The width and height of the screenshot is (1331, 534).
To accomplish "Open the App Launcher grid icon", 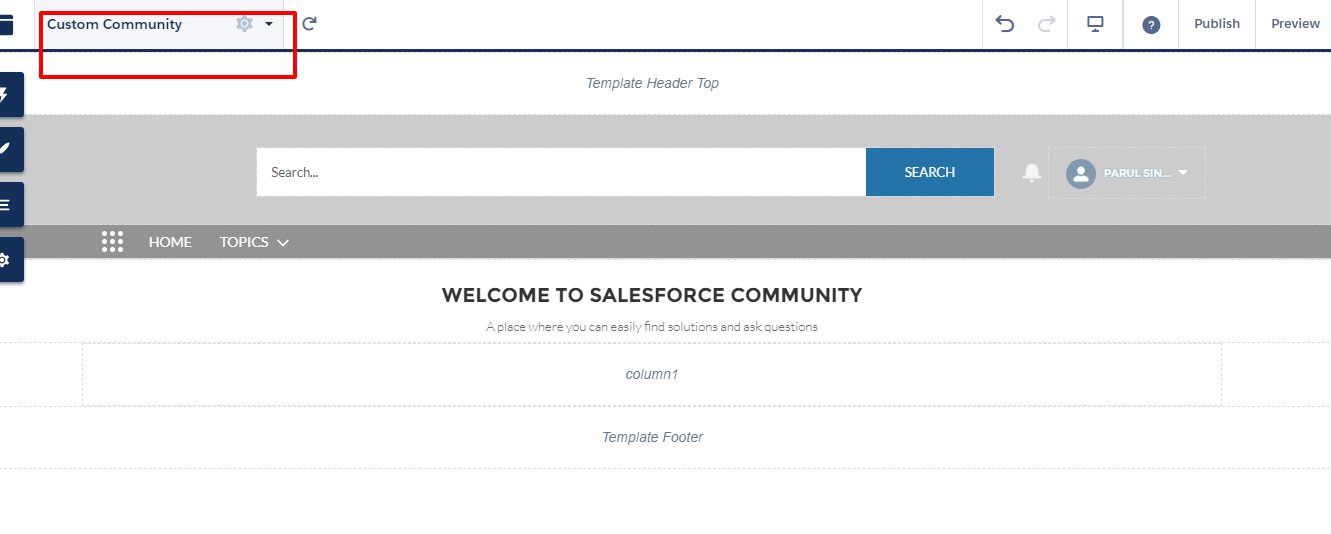I will tap(113, 242).
